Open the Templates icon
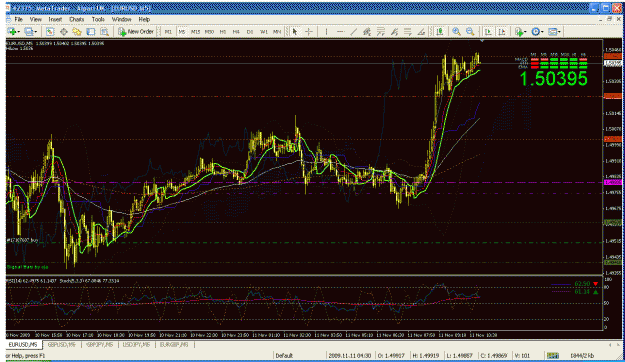Image resolution: width=625 pixels, height=362 pixels. [x=552, y=31]
